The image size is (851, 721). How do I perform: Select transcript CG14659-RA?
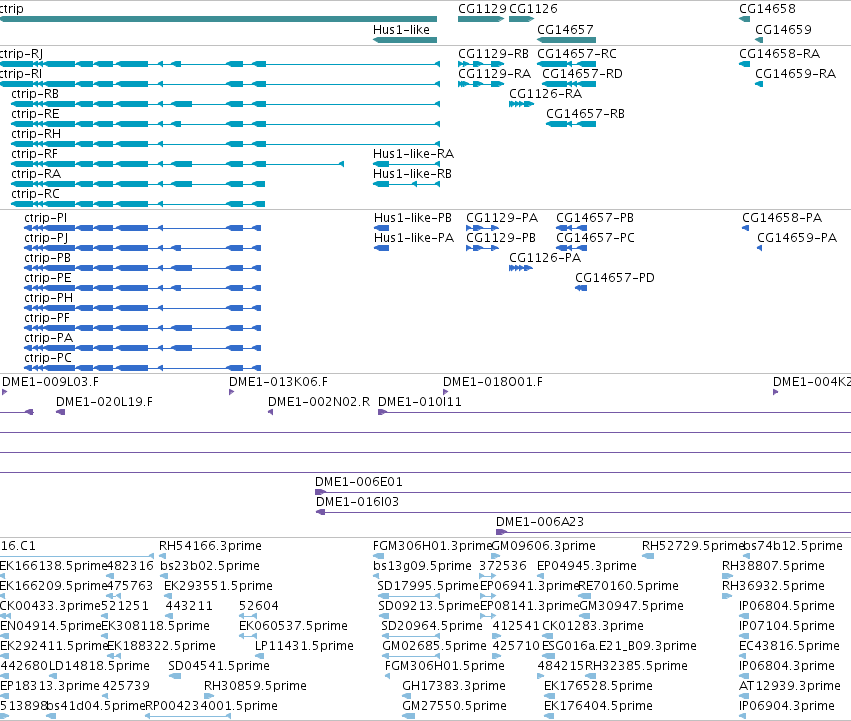pyautogui.click(x=759, y=84)
